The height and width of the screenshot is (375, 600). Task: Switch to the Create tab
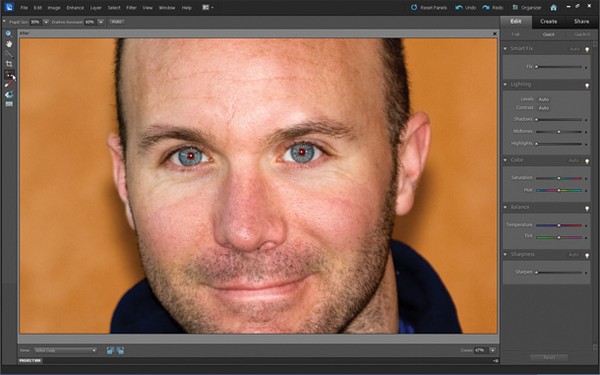pos(548,21)
